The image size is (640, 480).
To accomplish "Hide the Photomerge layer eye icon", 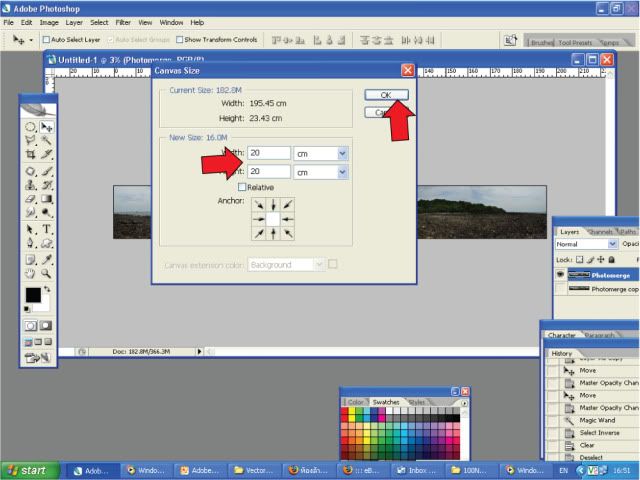I will click(560, 275).
